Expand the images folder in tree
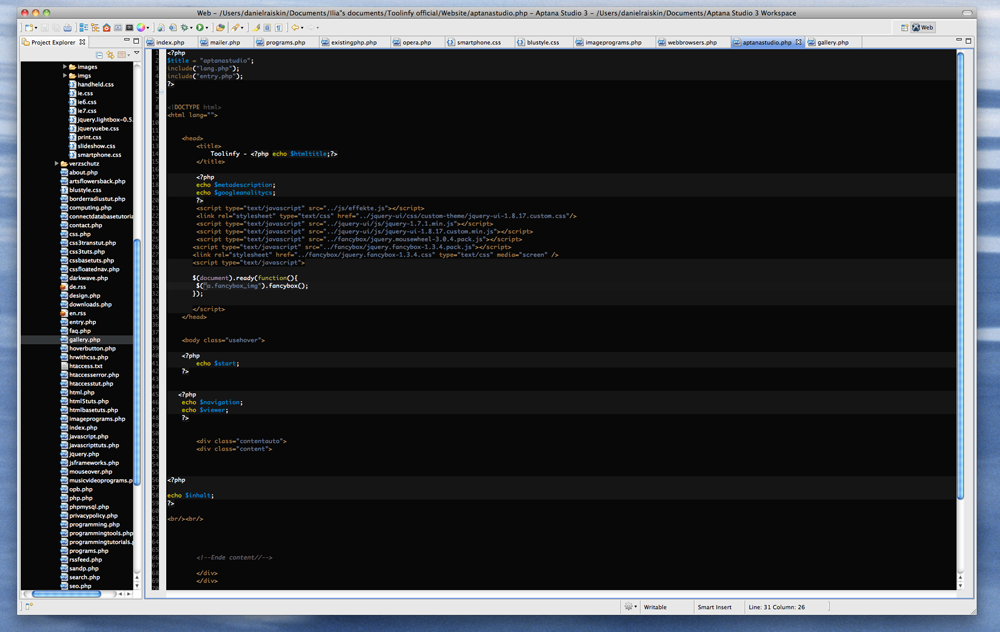The image size is (1000, 632). pos(65,67)
